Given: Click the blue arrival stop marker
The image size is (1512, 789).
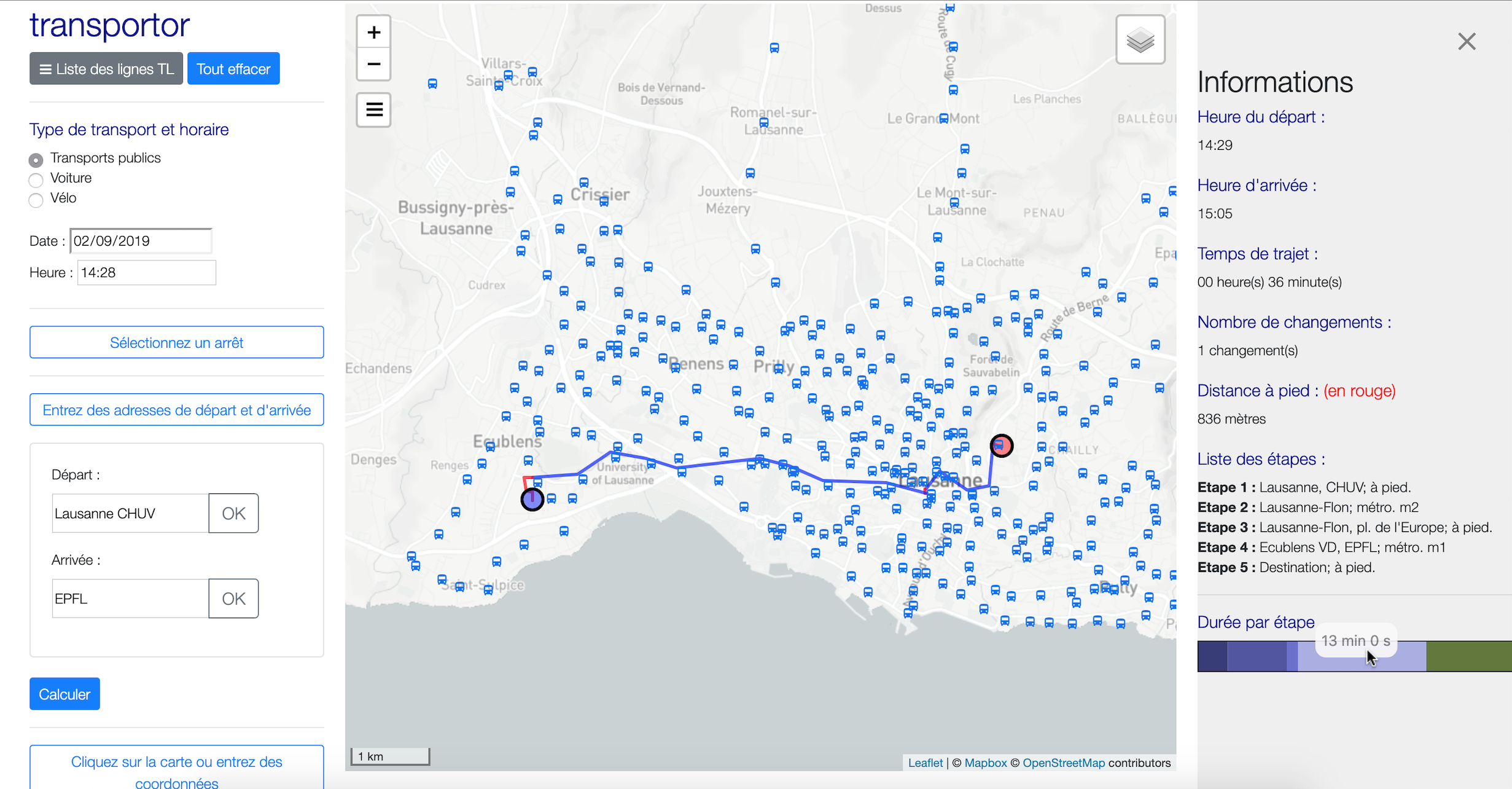Looking at the screenshot, I should coord(532,499).
